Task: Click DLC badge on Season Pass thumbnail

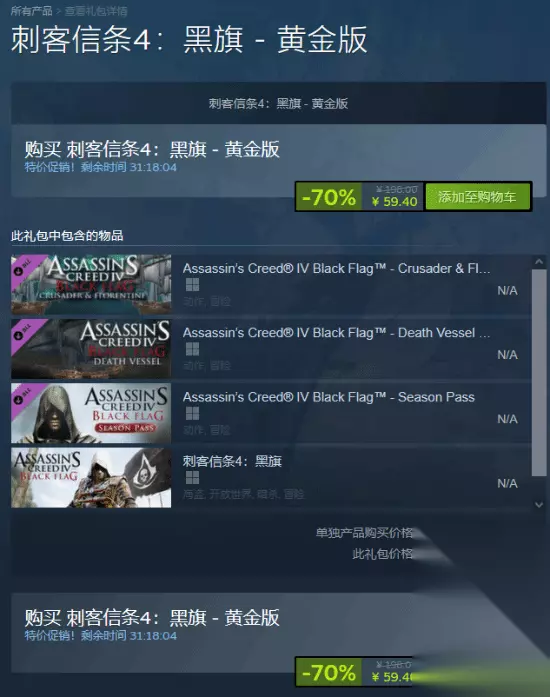Action: click(24, 395)
